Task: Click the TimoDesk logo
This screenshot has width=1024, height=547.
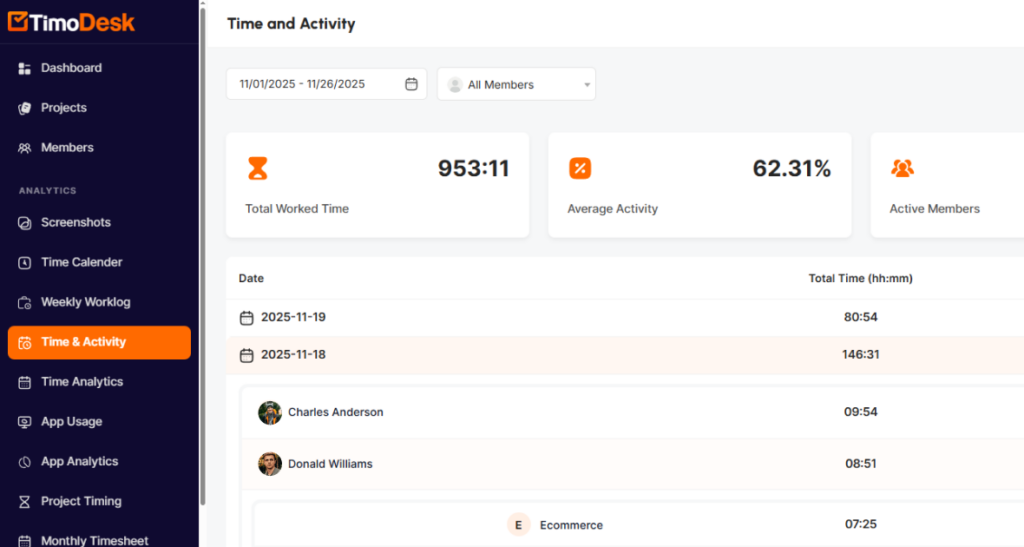Action: pyautogui.click(x=71, y=22)
